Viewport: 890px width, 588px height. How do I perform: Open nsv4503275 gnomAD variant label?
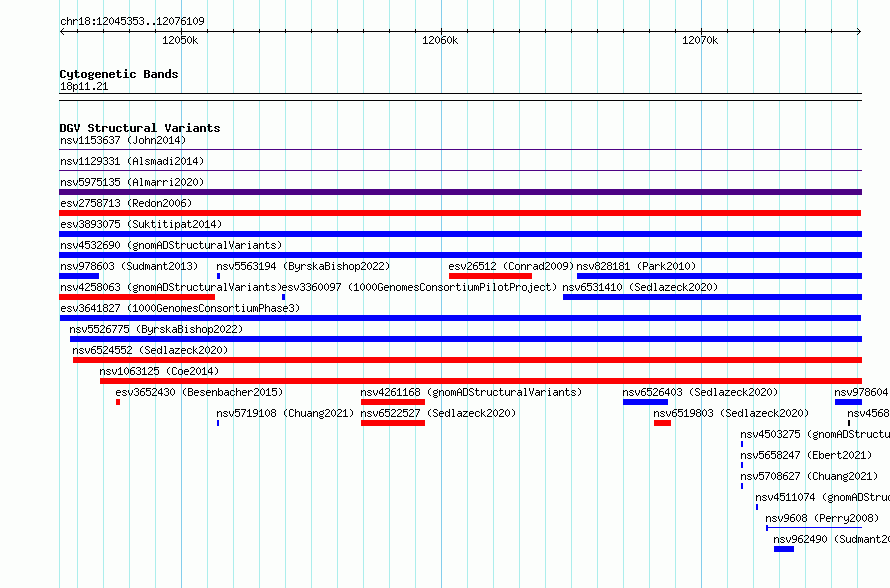pyautogui.click(x=815, y=434)
